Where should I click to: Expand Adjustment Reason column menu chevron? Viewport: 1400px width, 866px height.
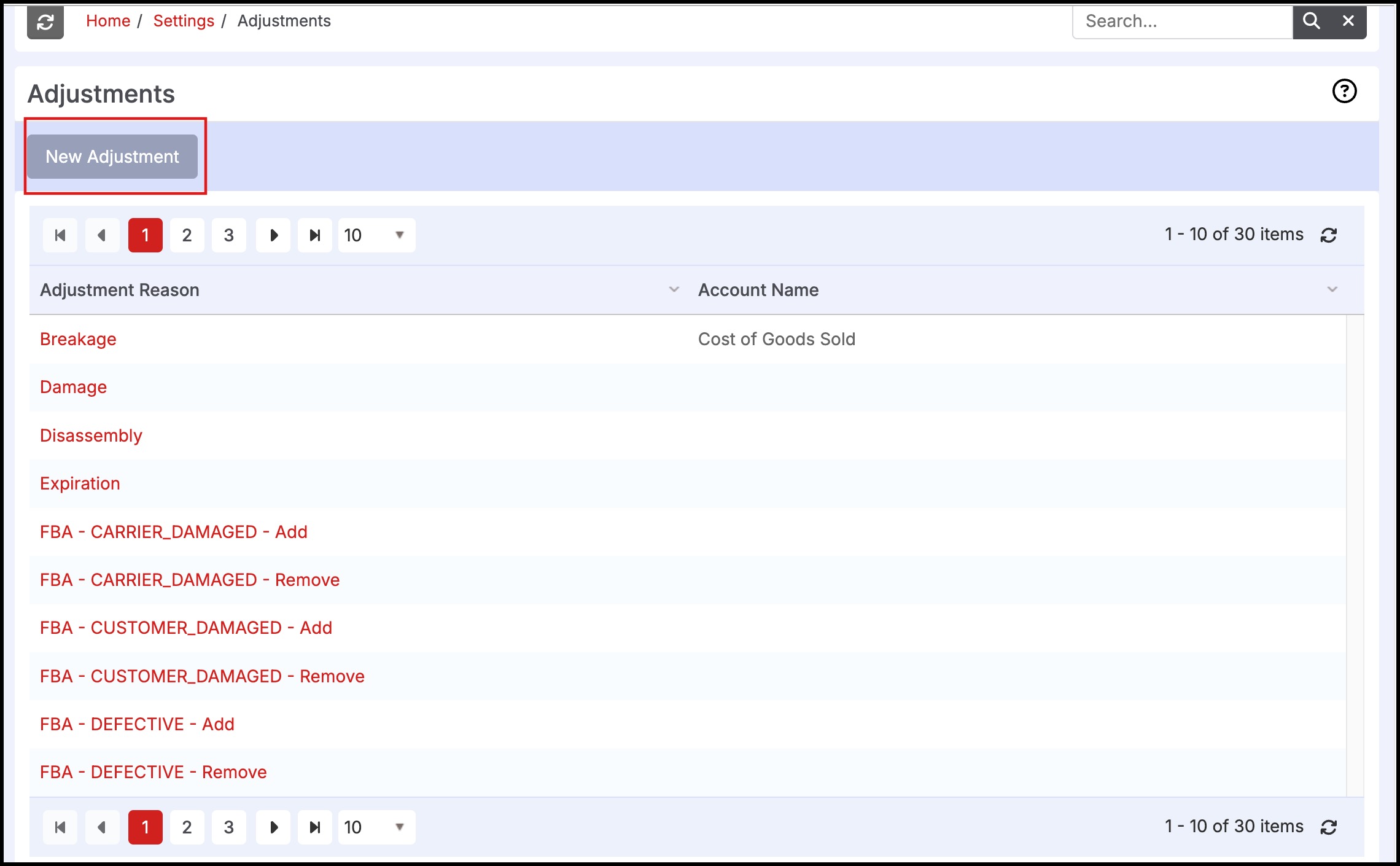pyautogui.click(x=674, y=289)
